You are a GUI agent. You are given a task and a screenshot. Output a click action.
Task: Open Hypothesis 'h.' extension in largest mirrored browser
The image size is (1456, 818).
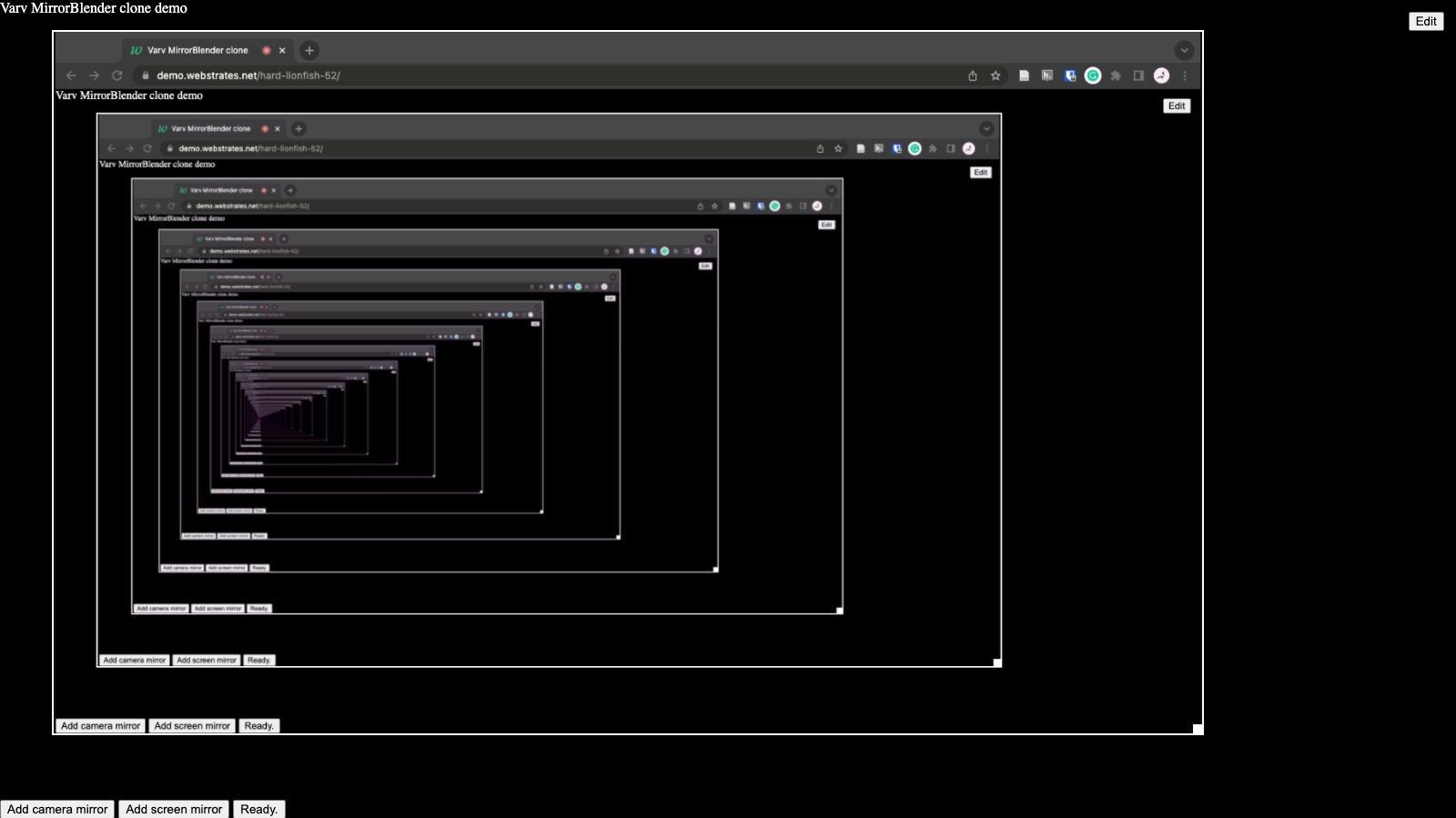1047,76
